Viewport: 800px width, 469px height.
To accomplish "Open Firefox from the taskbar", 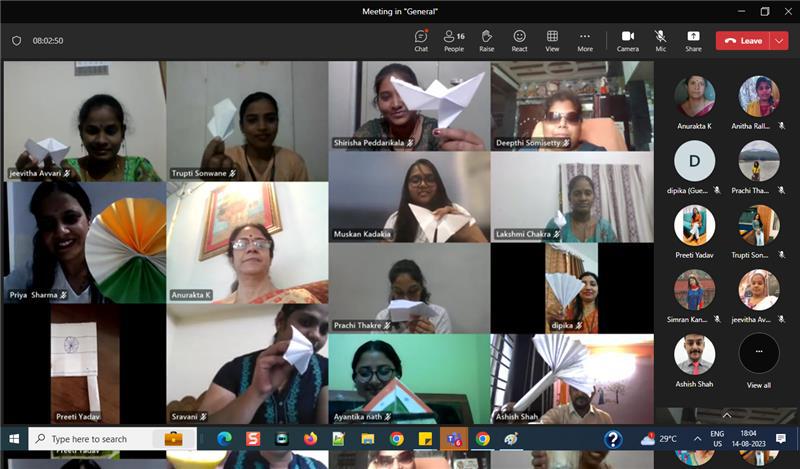I will (x=310, y=439).
